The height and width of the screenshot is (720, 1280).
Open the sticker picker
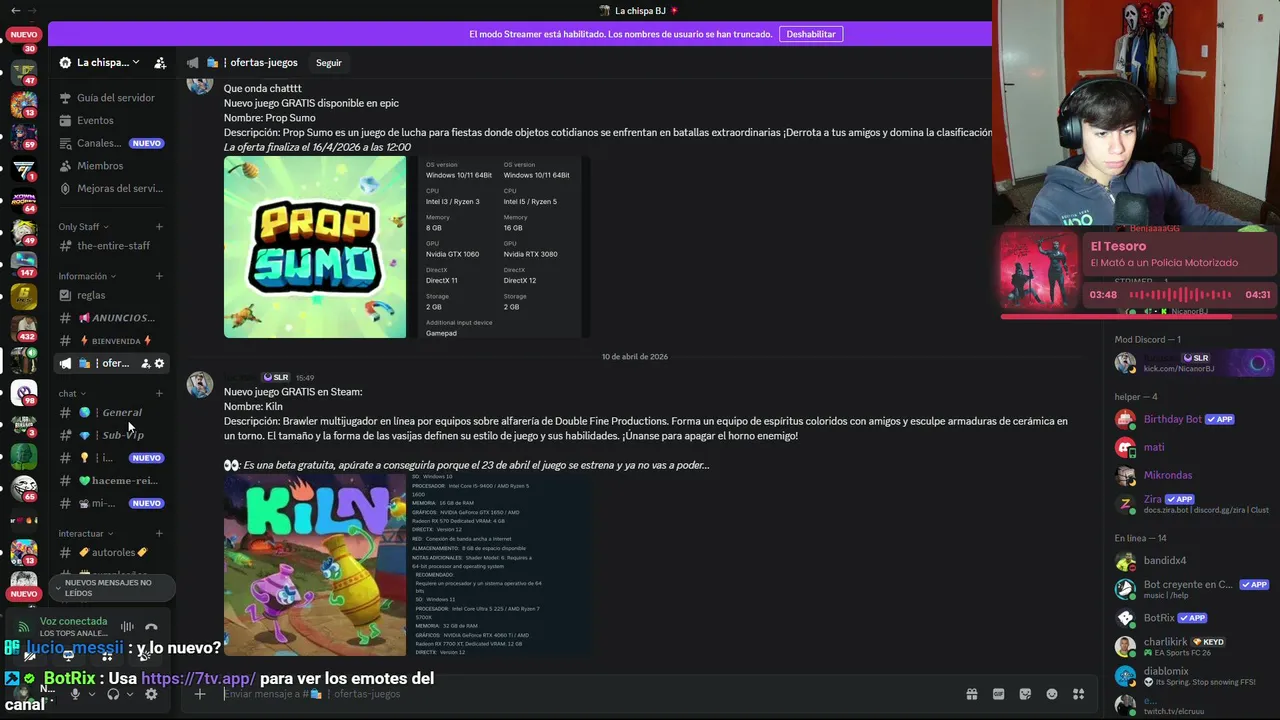[x=1025, y=694]
